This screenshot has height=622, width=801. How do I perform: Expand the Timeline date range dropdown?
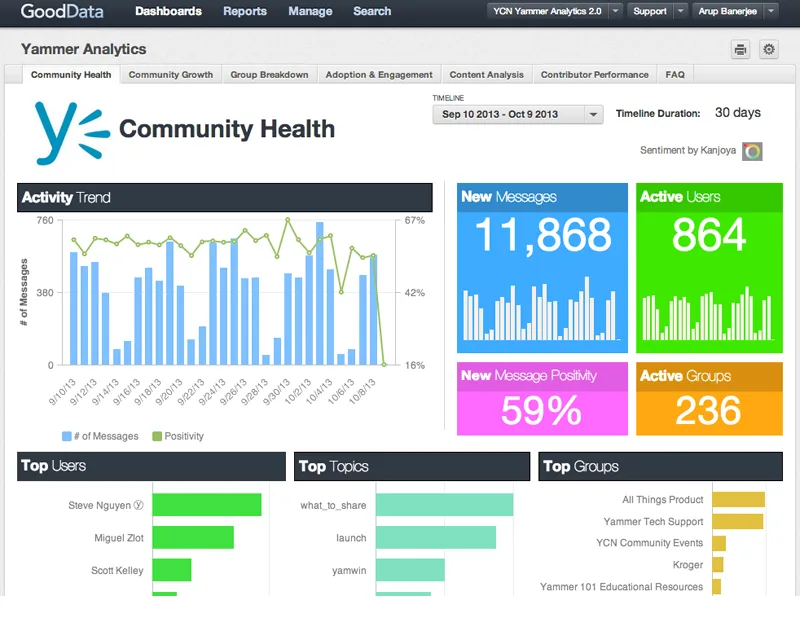point(593,114)
